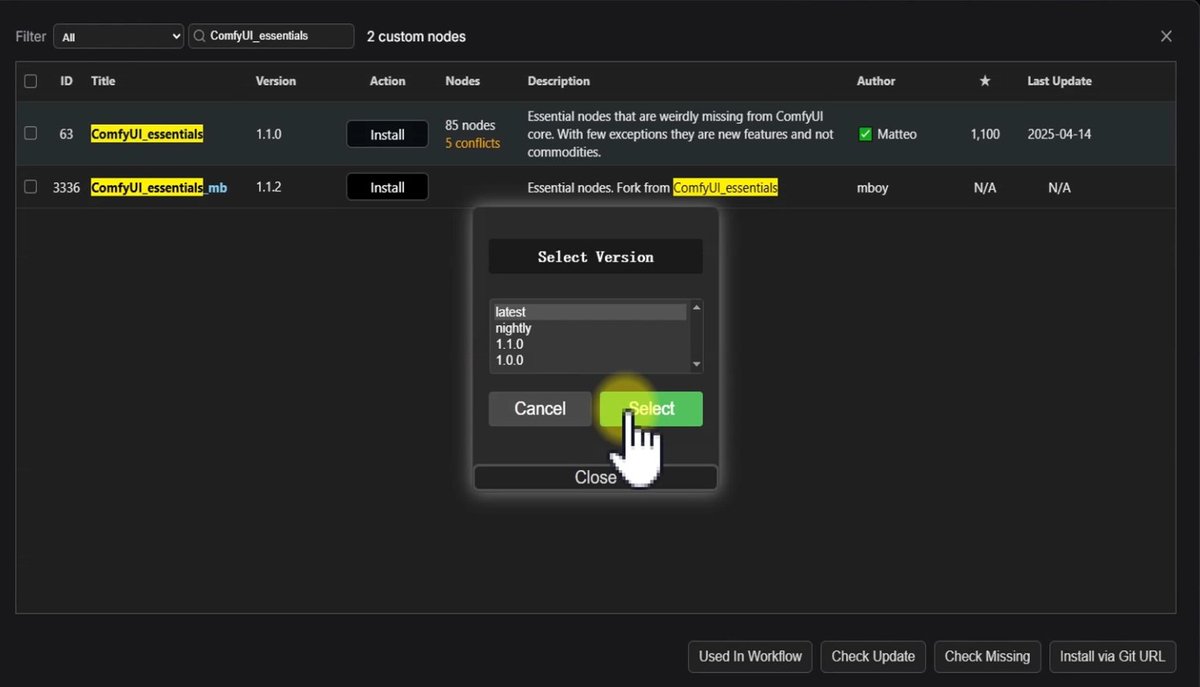Sort by the Title column header
The height and width of the screenshot is (687, 1200).
(x=103, y=81)
